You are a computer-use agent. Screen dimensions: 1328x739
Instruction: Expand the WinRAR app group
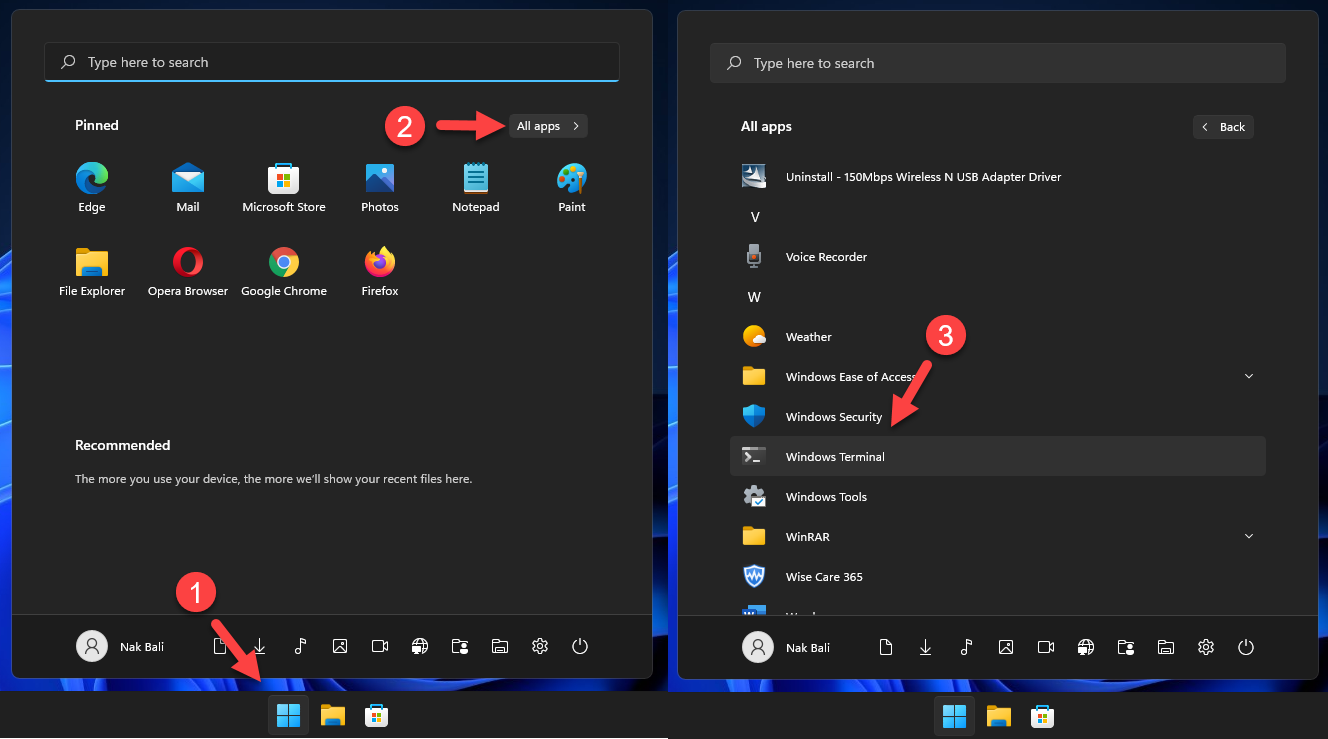point(1248,536)
